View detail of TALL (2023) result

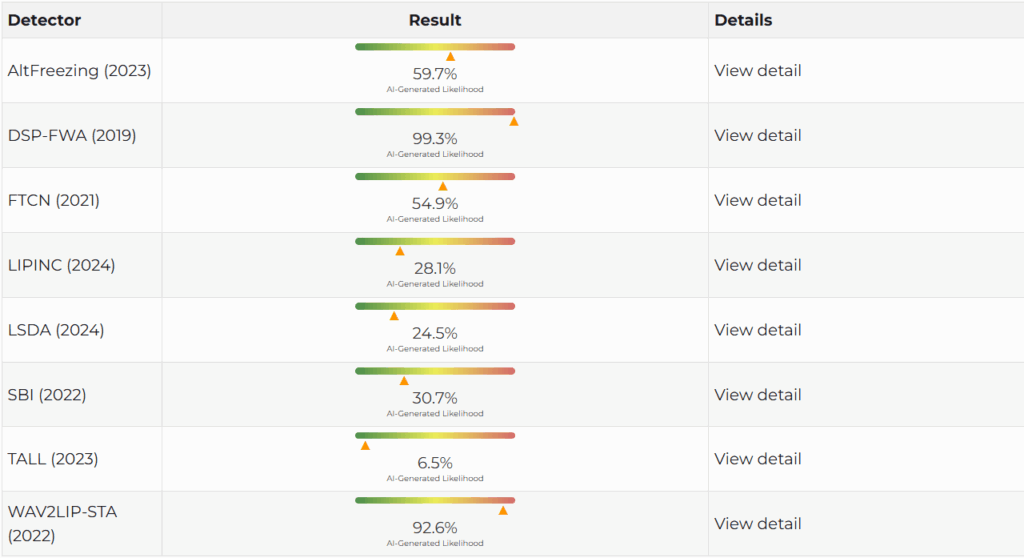point(758,459)
